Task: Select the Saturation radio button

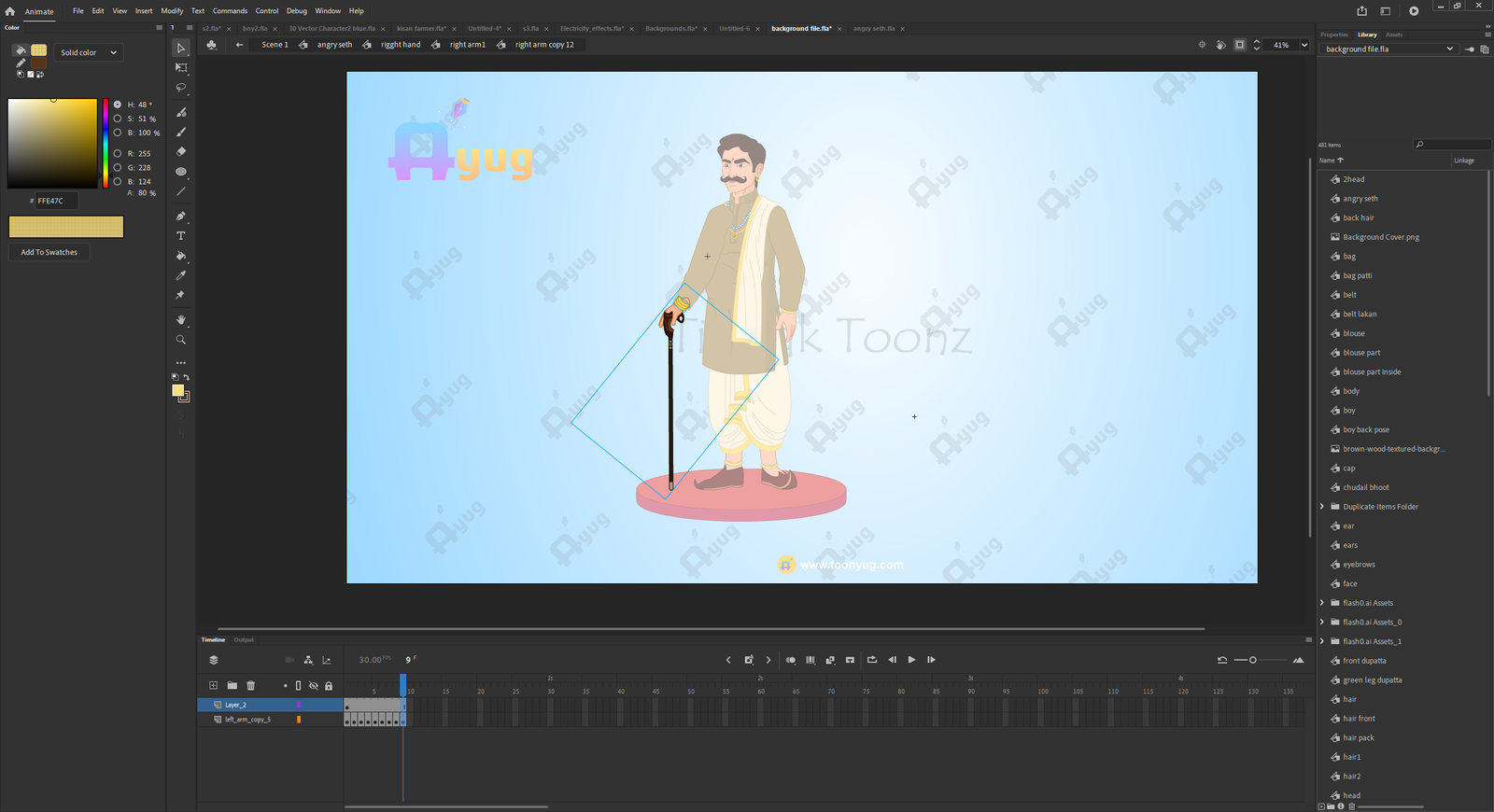Action: tap(118, 119)
